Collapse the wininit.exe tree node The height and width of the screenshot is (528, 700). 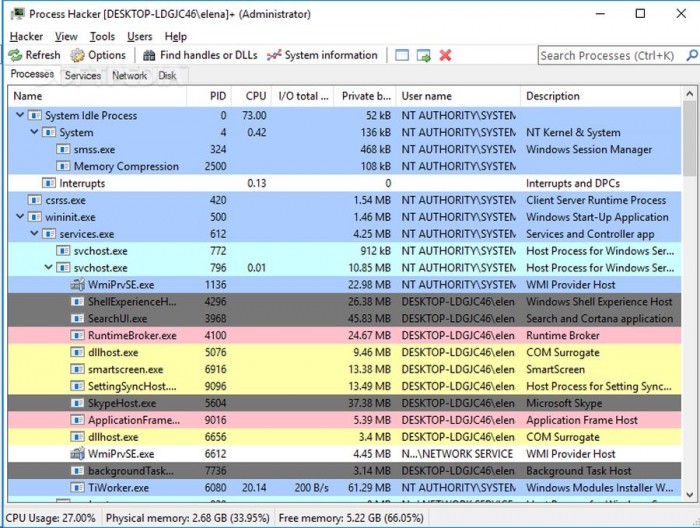tap(20, 217)
